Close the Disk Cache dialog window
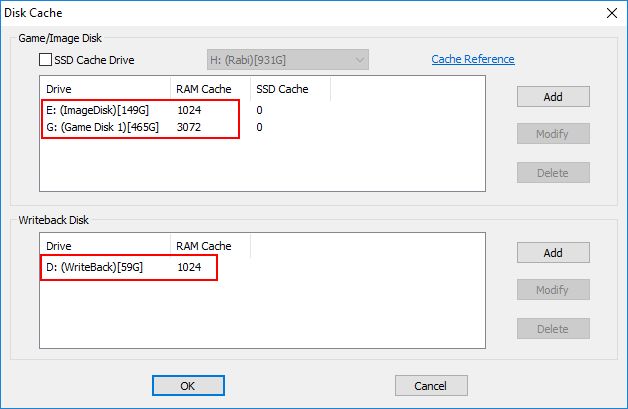The width and height of the screenshot is (628, 409). click(x=612, y=13)
